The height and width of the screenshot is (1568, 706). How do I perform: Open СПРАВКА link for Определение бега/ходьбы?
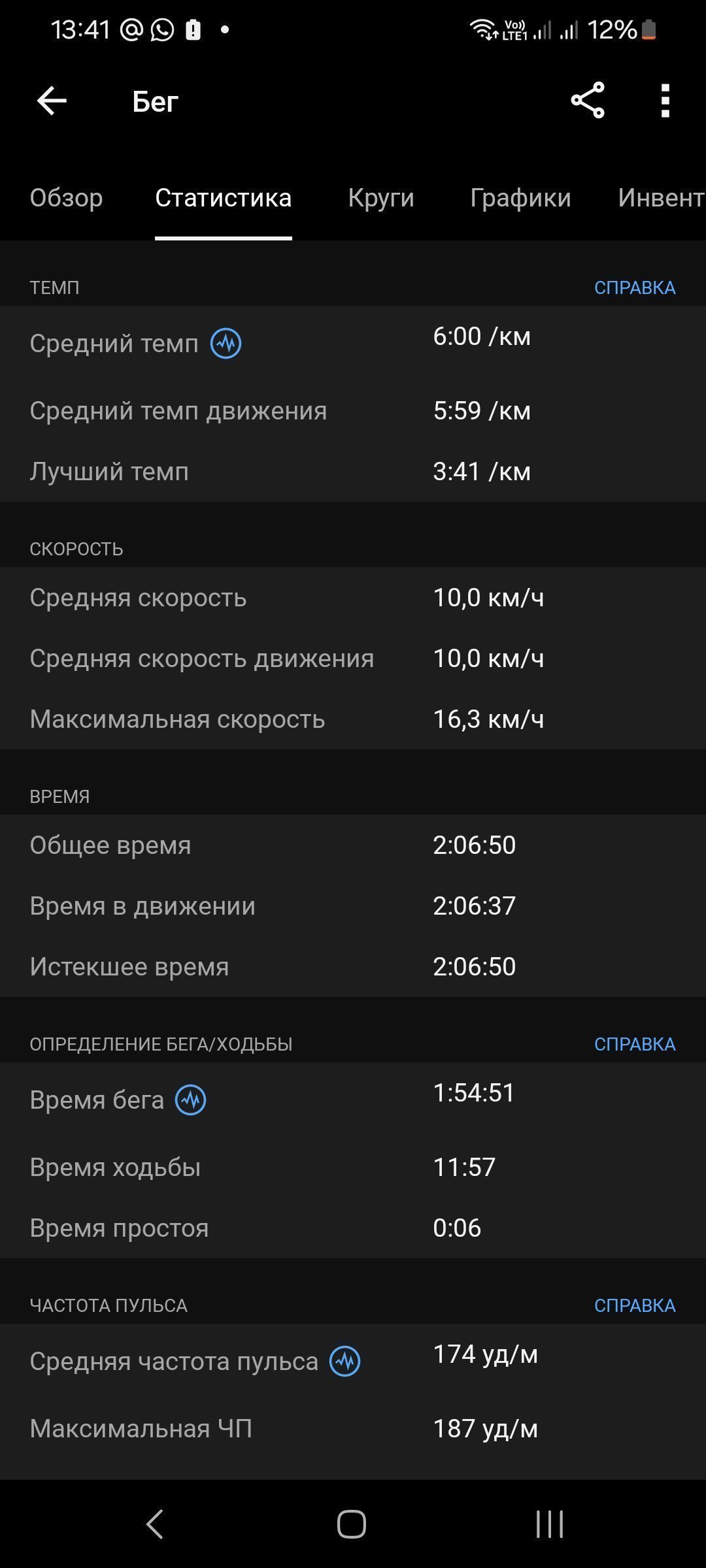tap(635, 1044)
